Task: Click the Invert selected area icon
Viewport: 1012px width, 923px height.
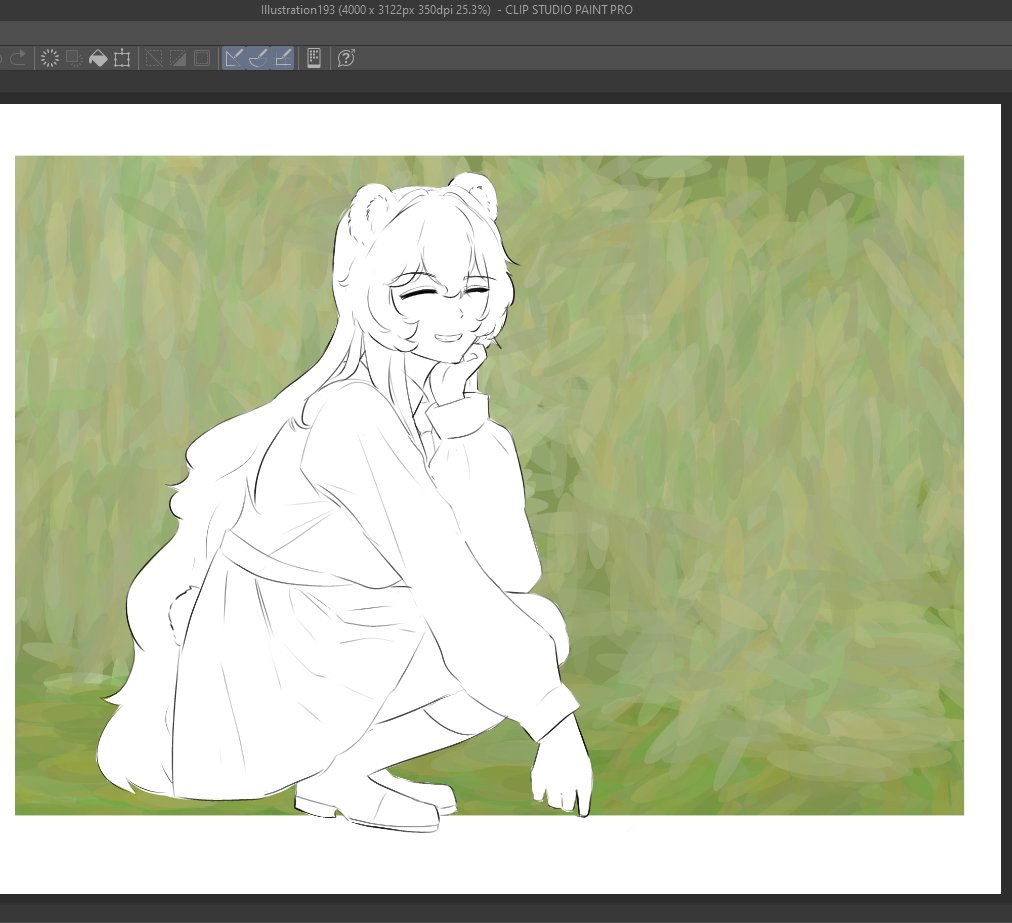Action: pyautogui.click(x=177, y=58)
